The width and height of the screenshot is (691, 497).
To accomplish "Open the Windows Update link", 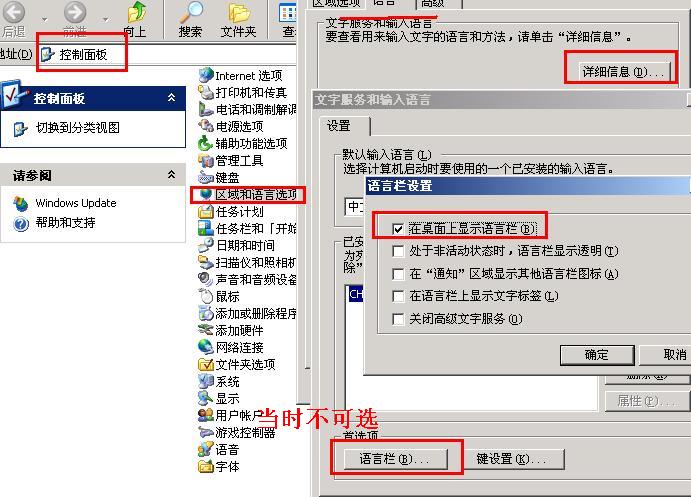I will coord(76,203).
